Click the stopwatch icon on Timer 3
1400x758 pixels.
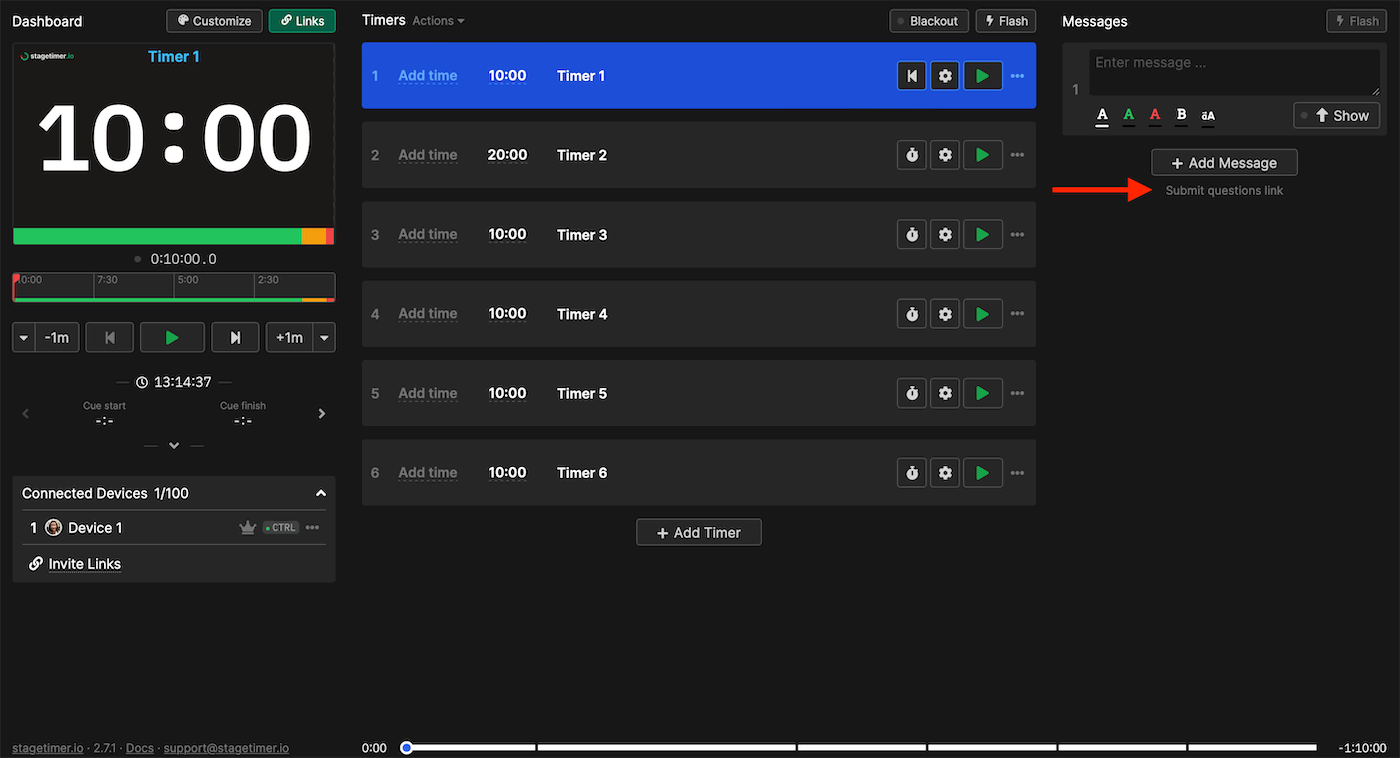(911, 235)
